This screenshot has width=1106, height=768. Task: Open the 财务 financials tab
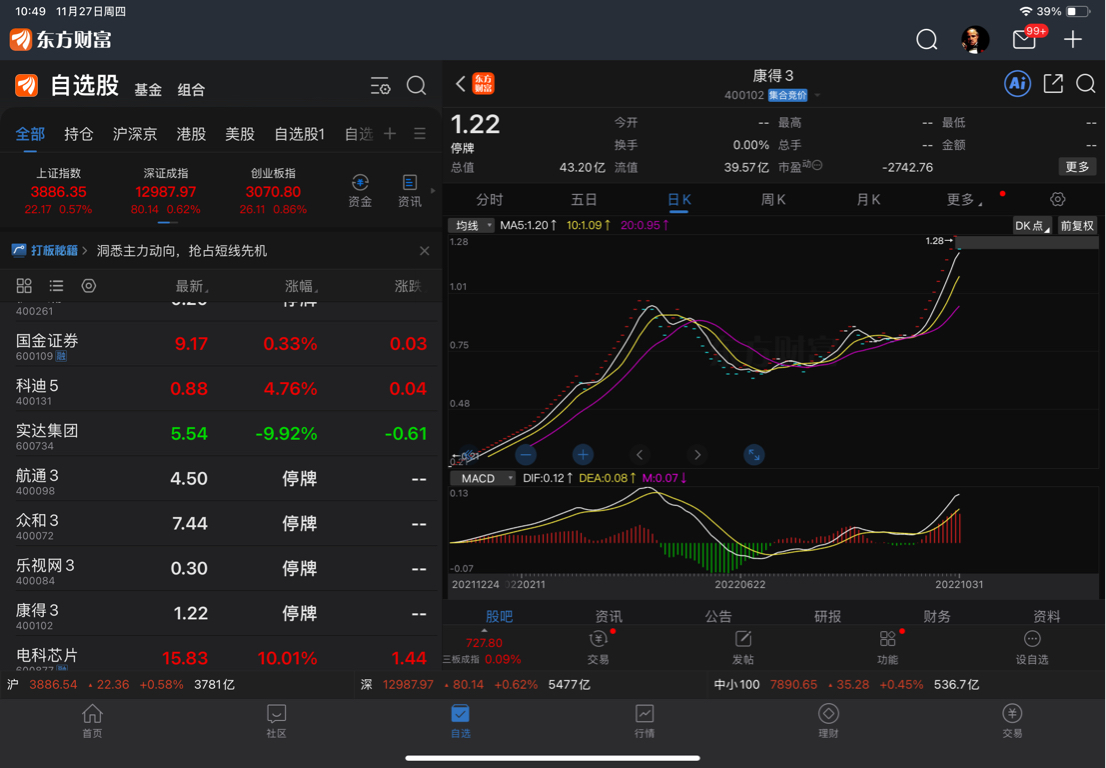[x=937, y=616]
